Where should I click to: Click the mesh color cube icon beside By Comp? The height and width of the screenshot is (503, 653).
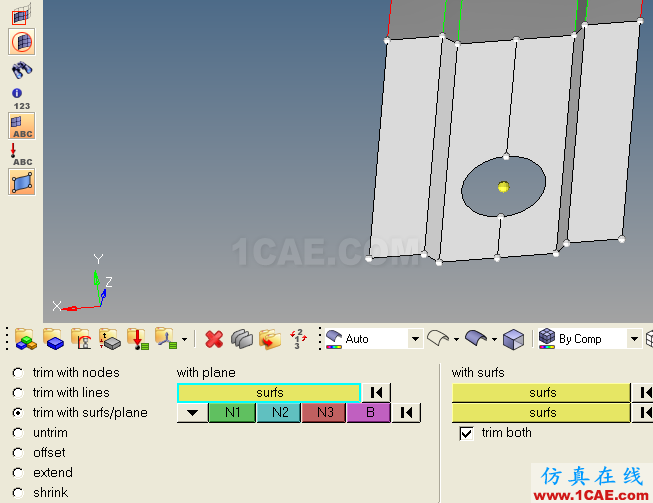547,339
